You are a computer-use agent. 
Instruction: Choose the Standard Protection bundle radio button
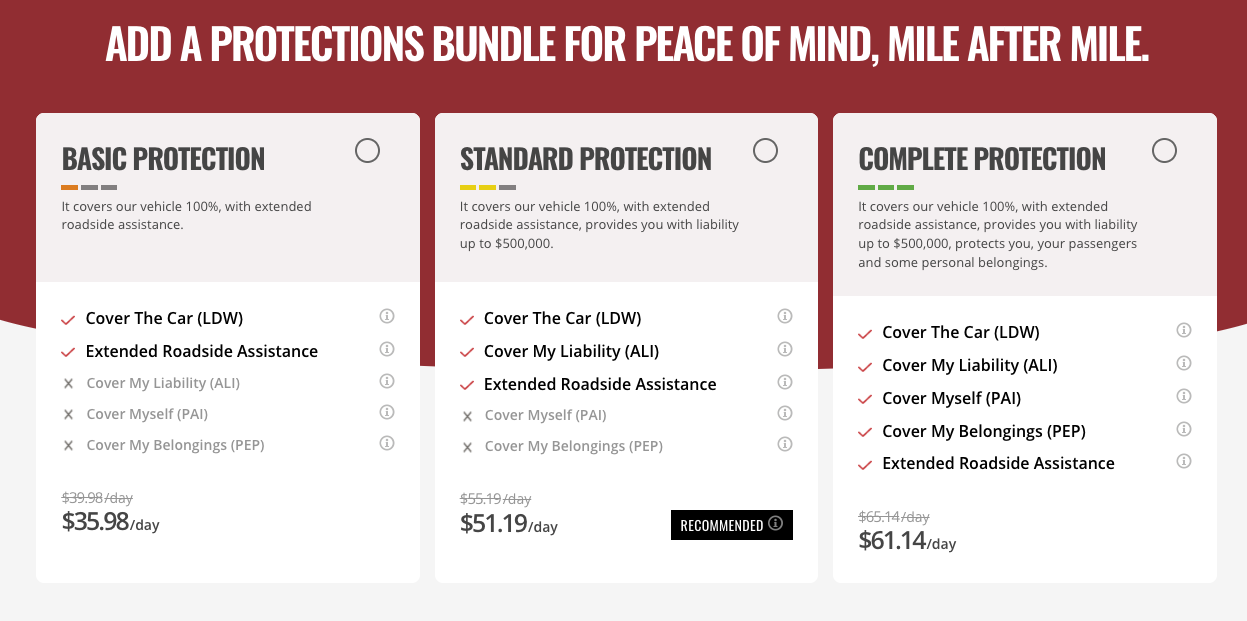click(765, 151)
